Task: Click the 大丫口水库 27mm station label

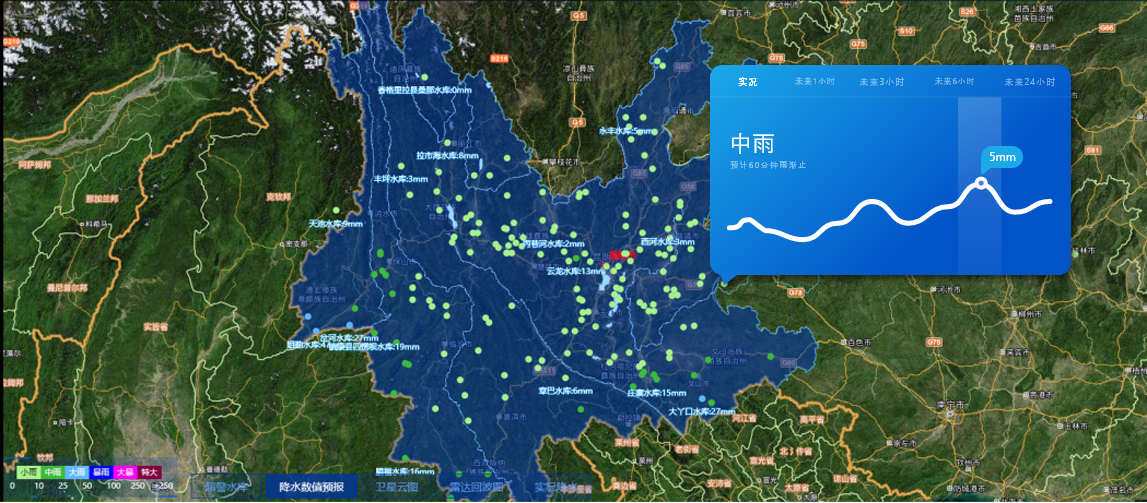Action: click(701, 411)
